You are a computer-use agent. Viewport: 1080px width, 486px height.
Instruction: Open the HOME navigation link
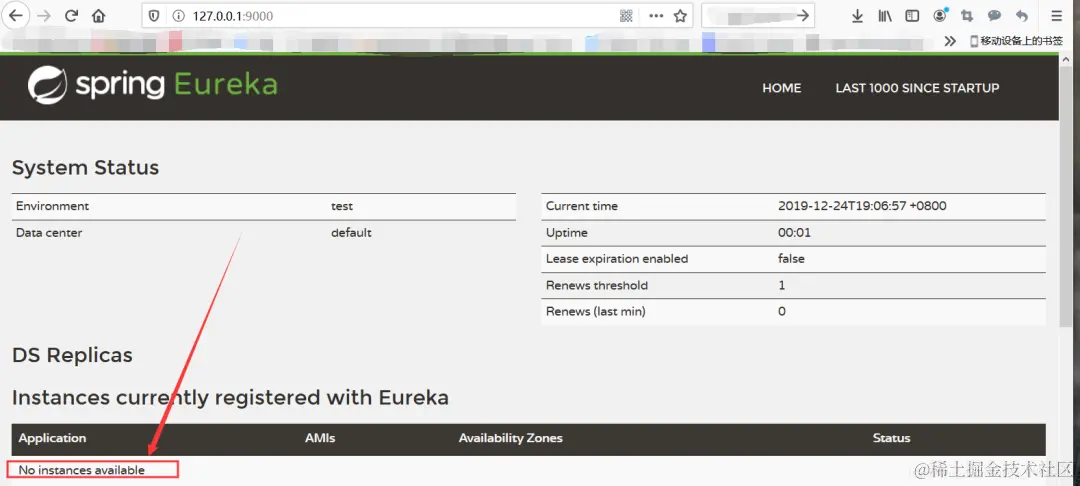[782, 88]
